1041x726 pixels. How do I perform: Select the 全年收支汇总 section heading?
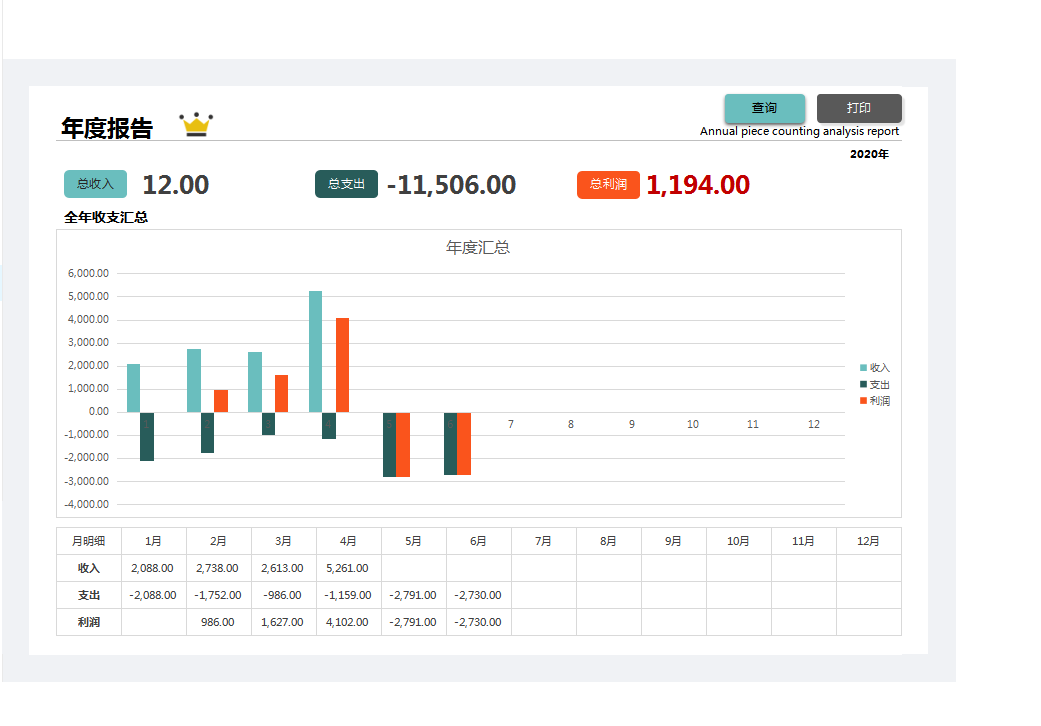coord(106,217)
